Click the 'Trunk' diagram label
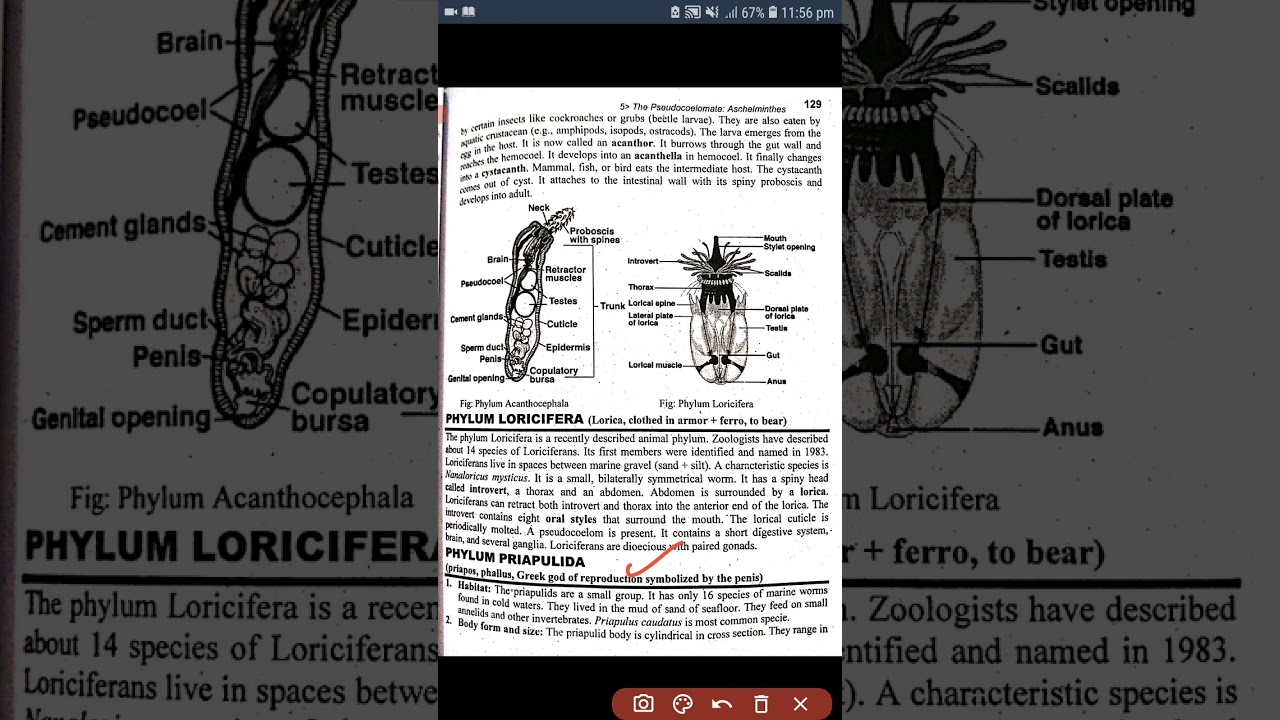 pos(612,306)
